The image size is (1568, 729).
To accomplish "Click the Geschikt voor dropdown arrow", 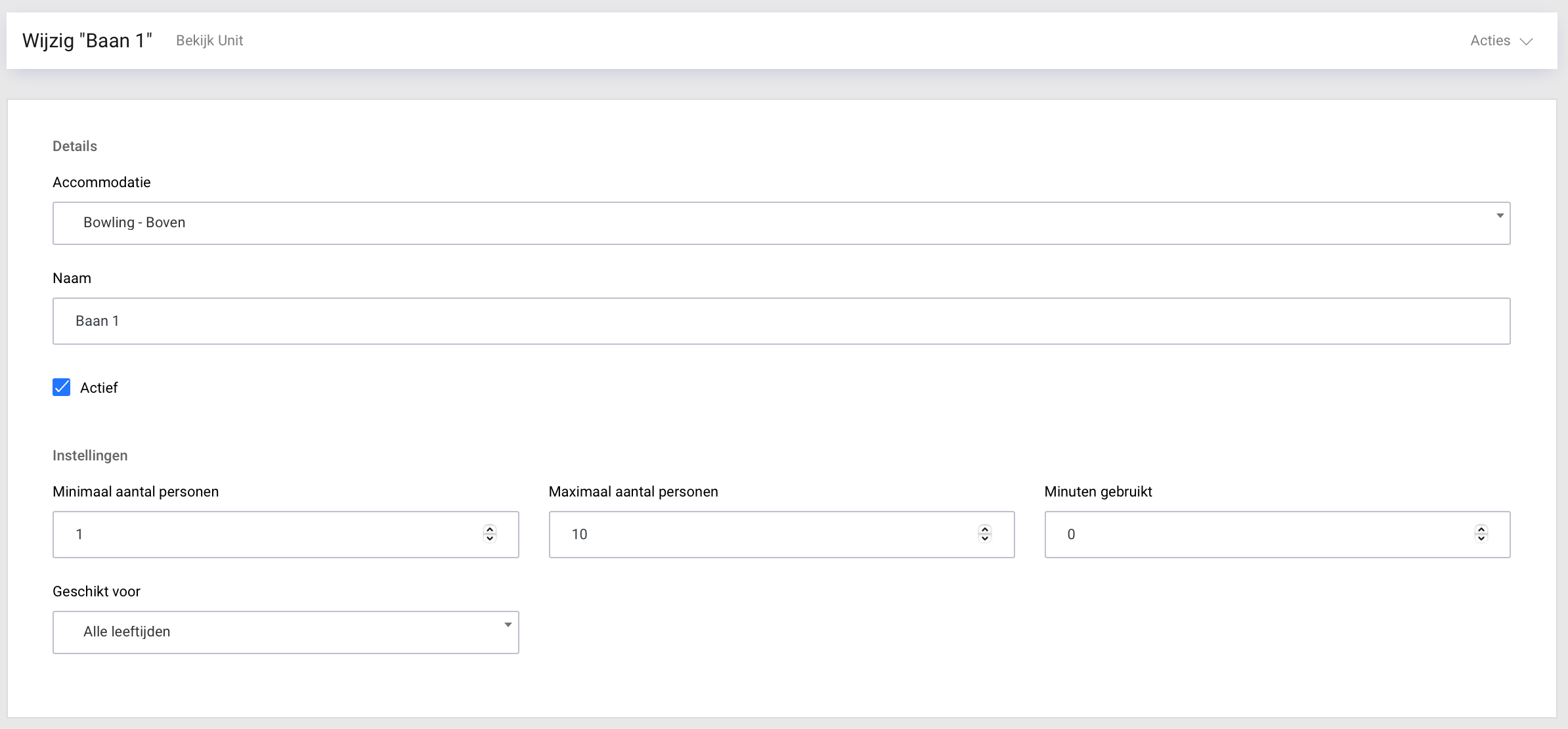I will click(508, 625).
